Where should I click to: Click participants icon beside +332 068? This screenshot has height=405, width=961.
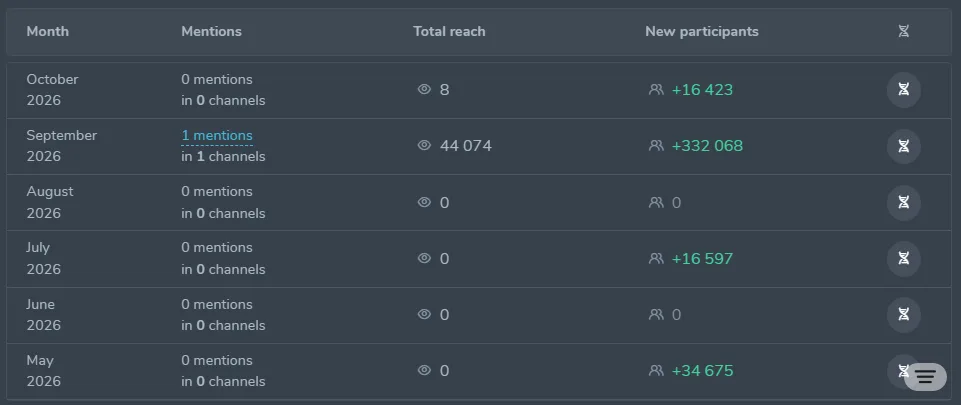[656, 146]
